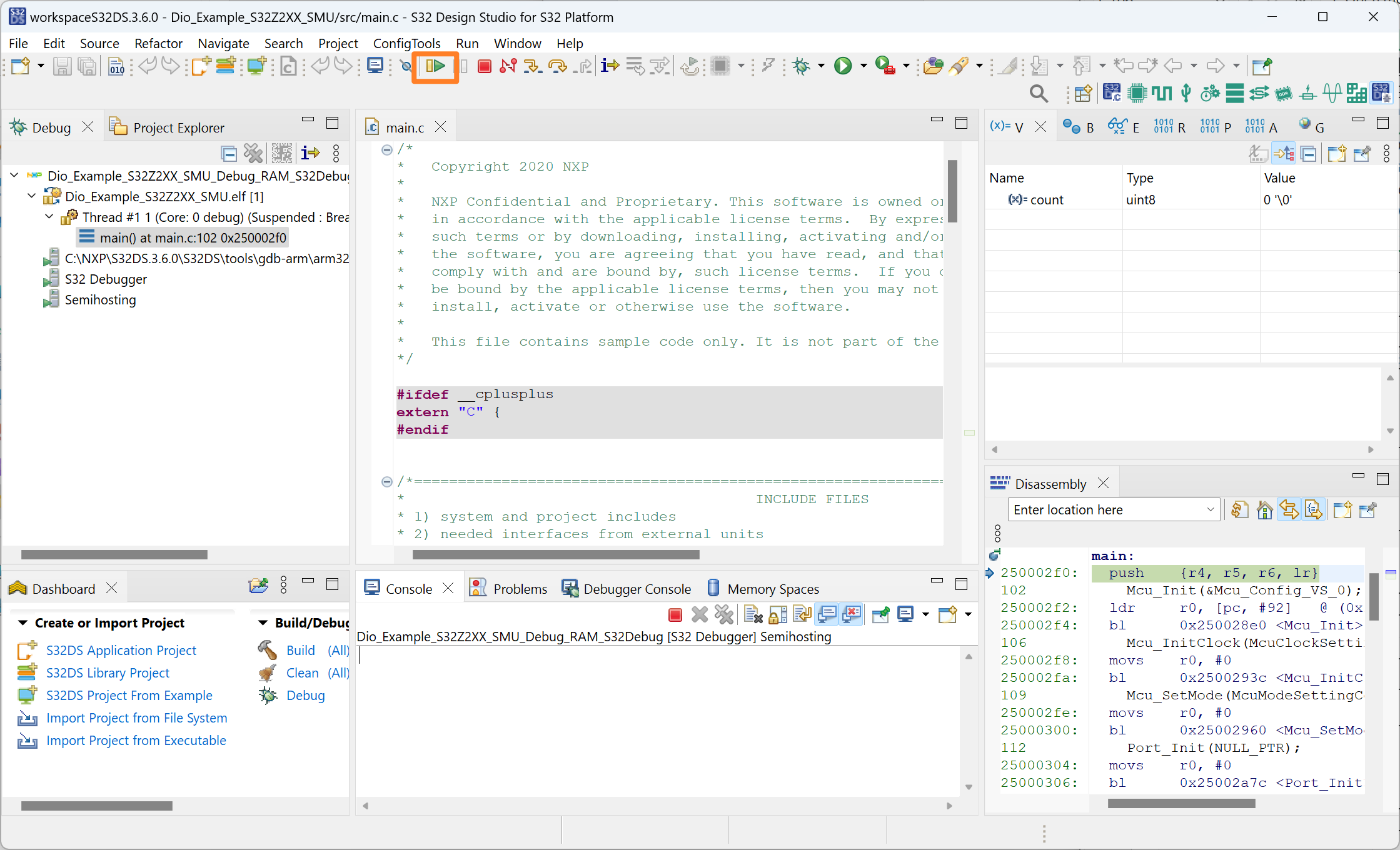Click the toolbar search magnifier icon
The width and height of the screenshot is (1400, 850).
pyautogui.click(x=1038, y=94)
